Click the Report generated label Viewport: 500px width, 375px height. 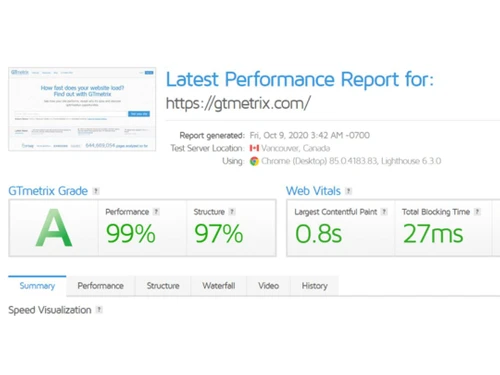coord(212,135)
